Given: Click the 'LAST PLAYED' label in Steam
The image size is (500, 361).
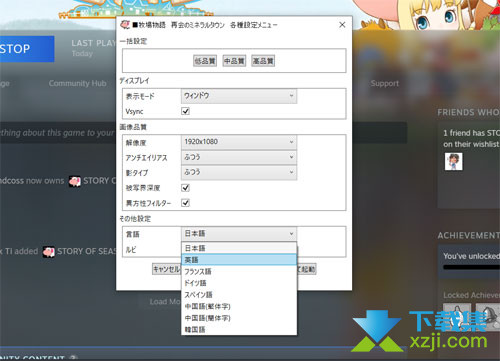Looking at the screenshot, I should tap(93, 43).
